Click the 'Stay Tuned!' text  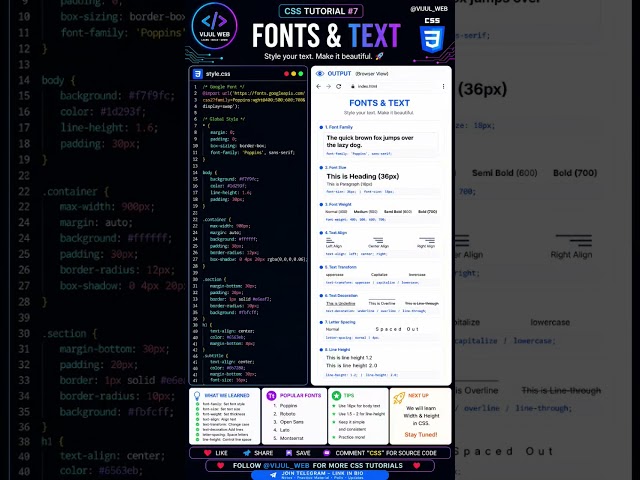tap(421, 435)
